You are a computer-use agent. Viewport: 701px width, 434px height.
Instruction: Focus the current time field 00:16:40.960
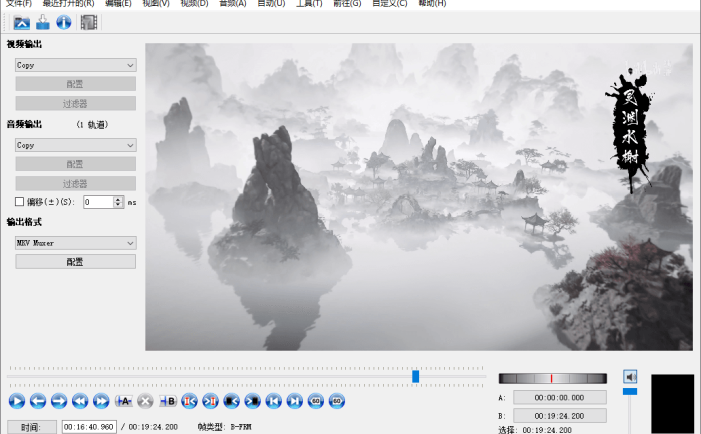tap(89, 427)
